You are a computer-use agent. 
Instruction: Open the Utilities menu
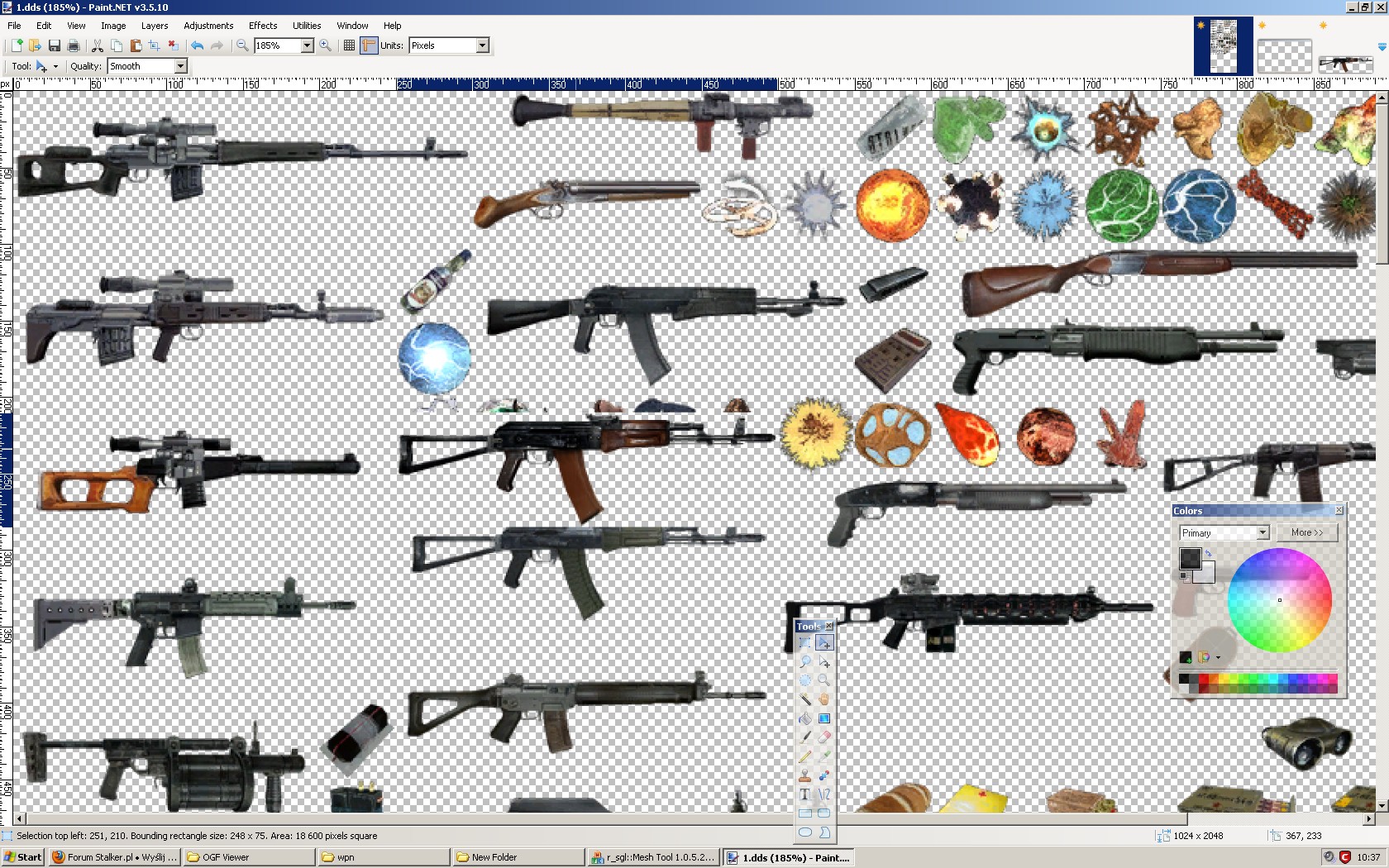307,26
